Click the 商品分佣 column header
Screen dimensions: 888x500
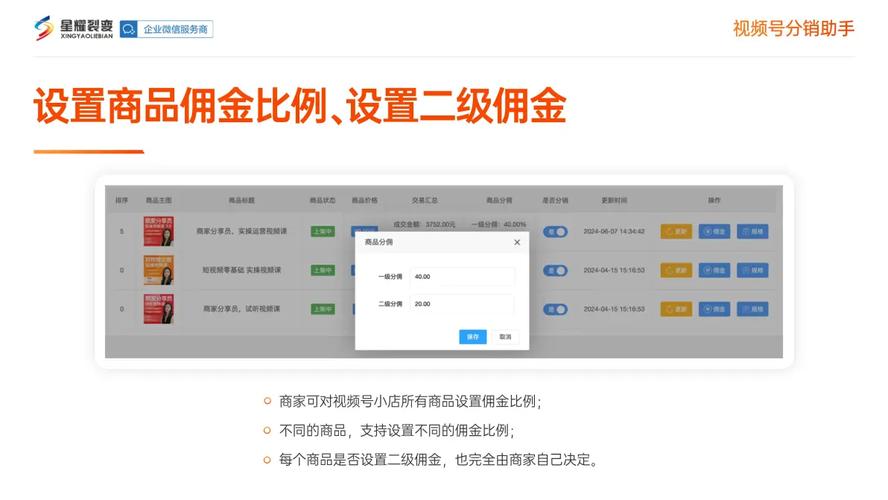click(499, 200)
